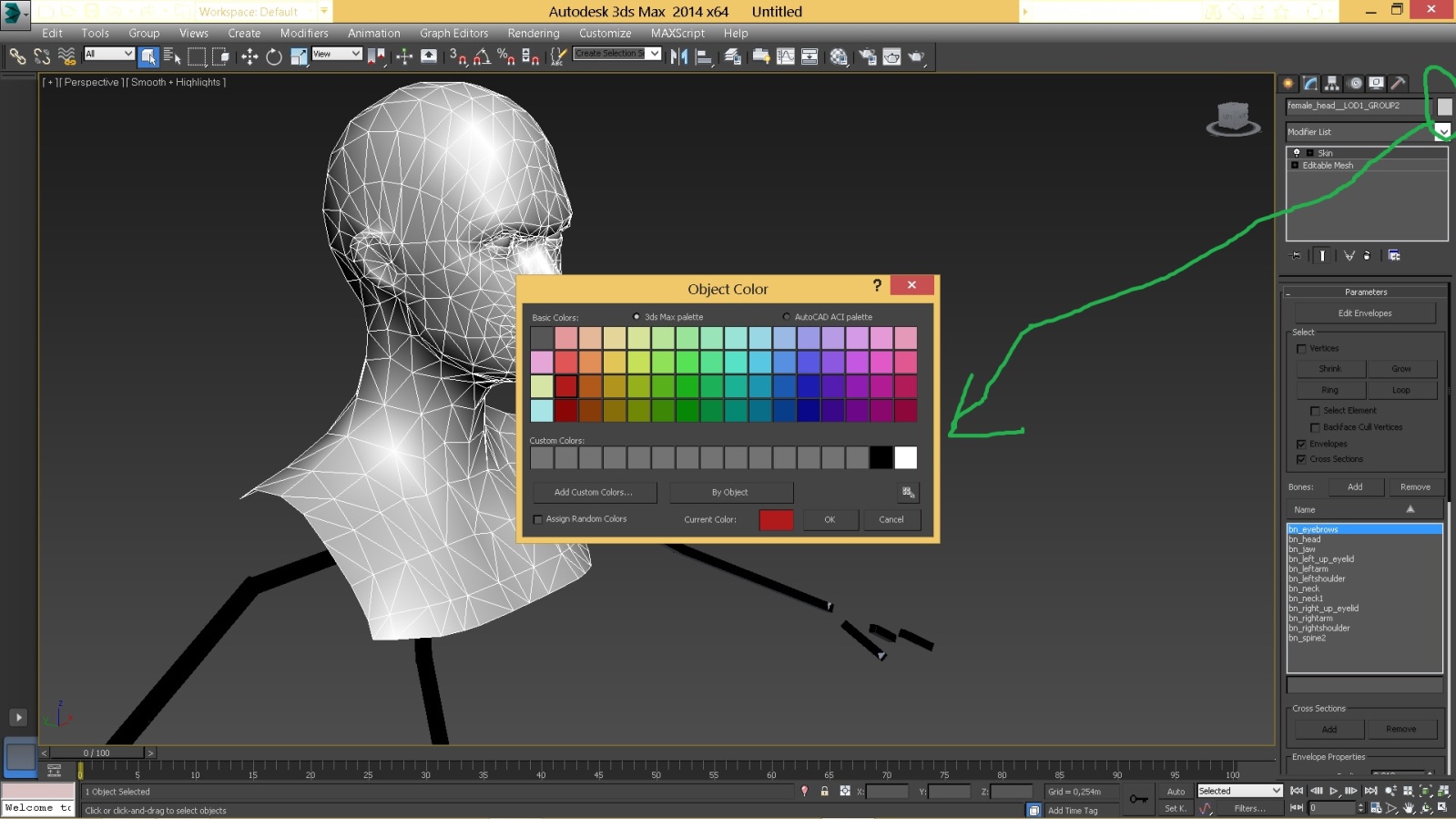Click the Render Production teapot icon
The width and height of the screenshot is (1456, 819).
click(916, 56)
